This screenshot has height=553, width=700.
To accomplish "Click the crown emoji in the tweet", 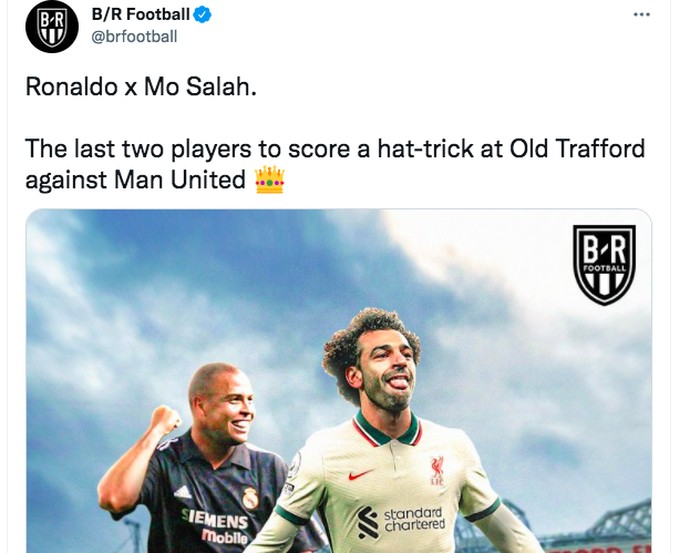I will (270, 179).
